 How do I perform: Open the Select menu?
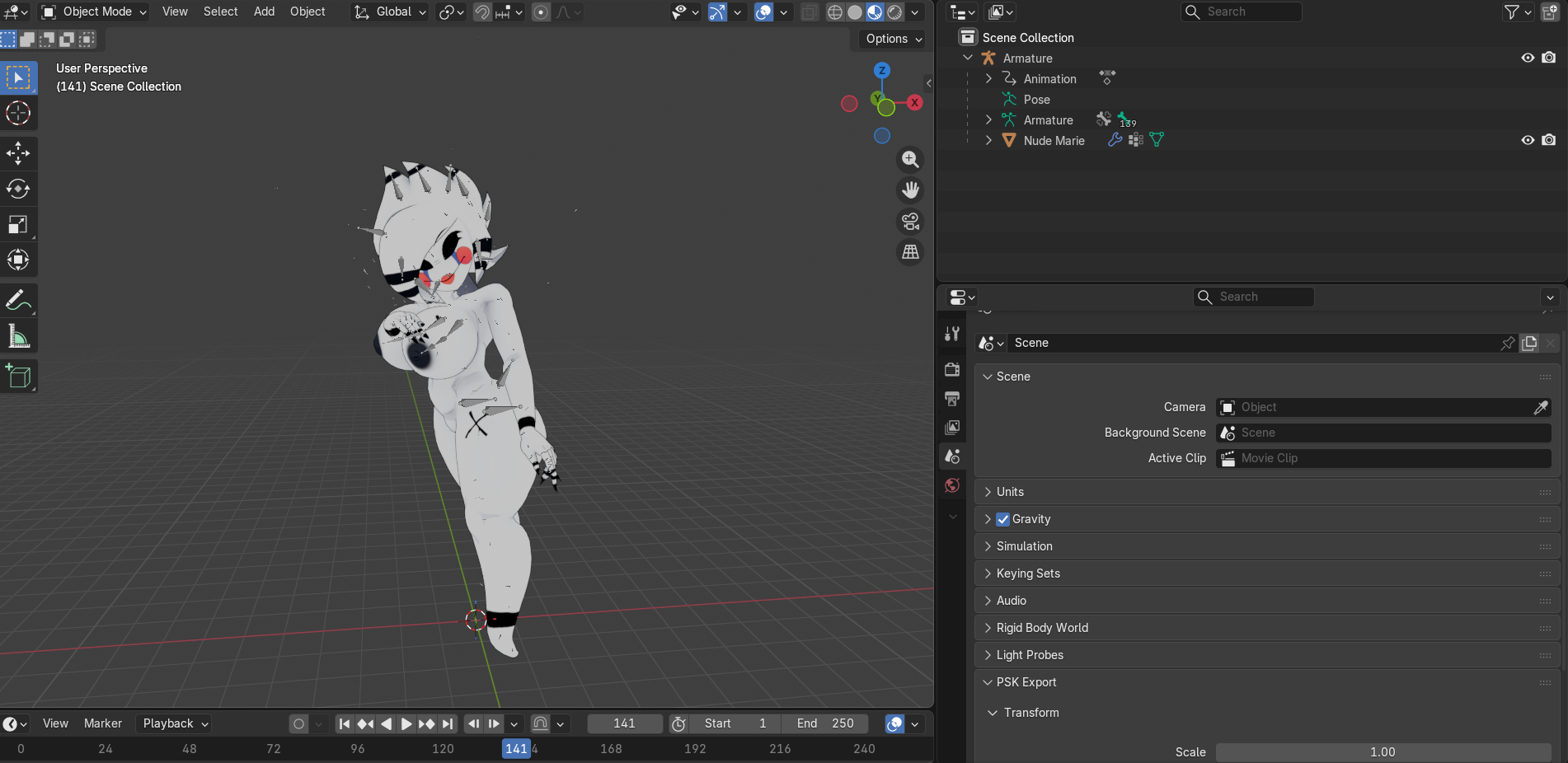[x=220, y=12]
